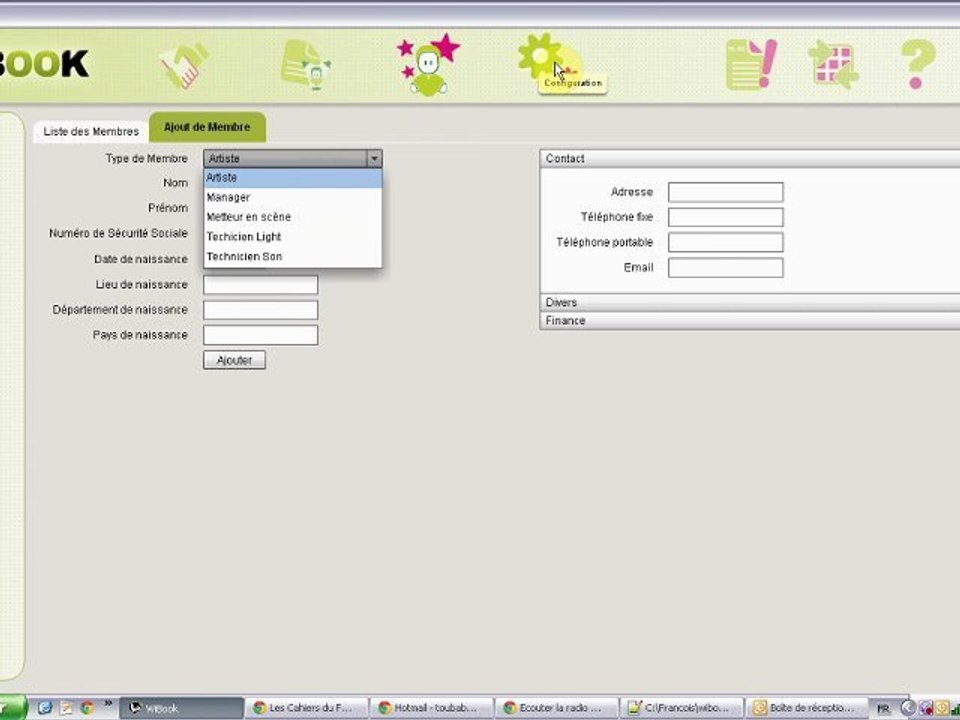960x720 pixels.
Task: Open the document with exclamation mark icon
Action: point(751,64)
